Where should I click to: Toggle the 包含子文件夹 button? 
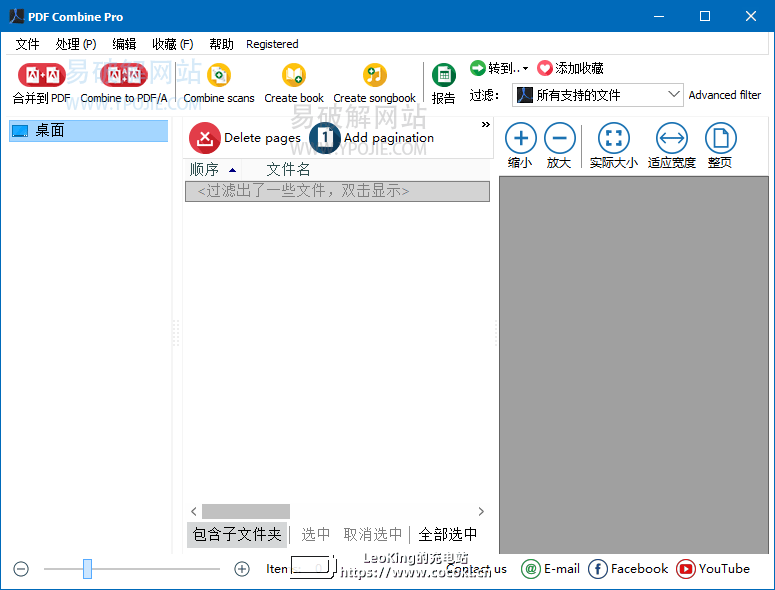tap(237, 534)
